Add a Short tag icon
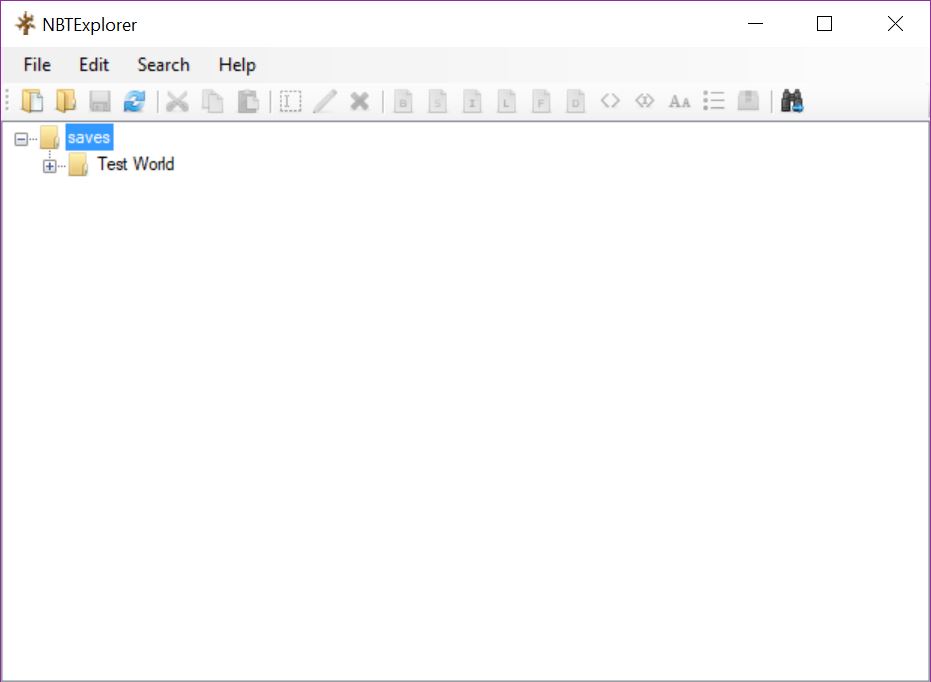 pos(438,101)
